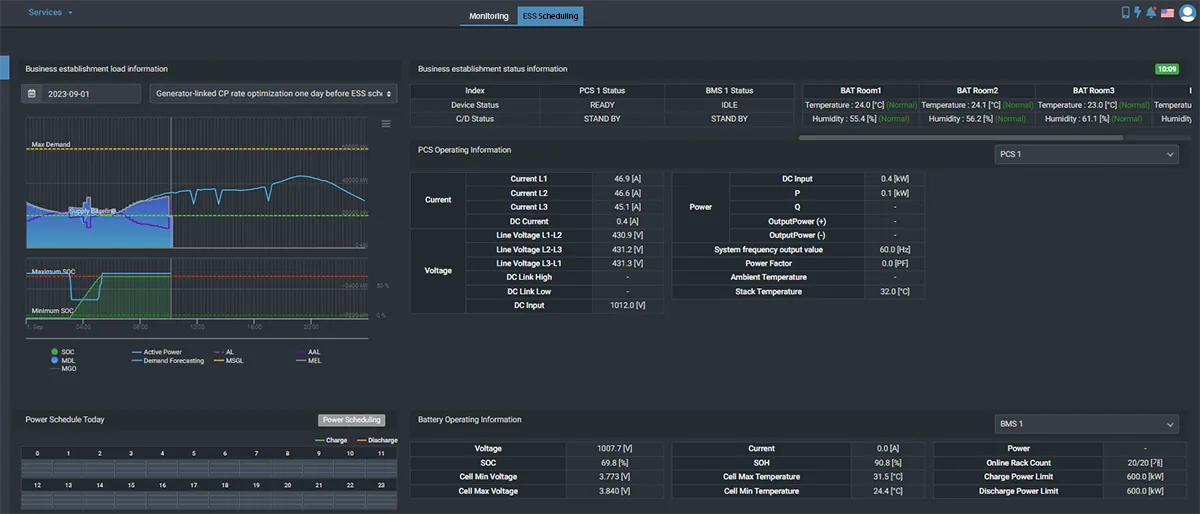Expand the BMS 1 dropdown
This screenshot has width=1200, height=514.
point(1087,424)
